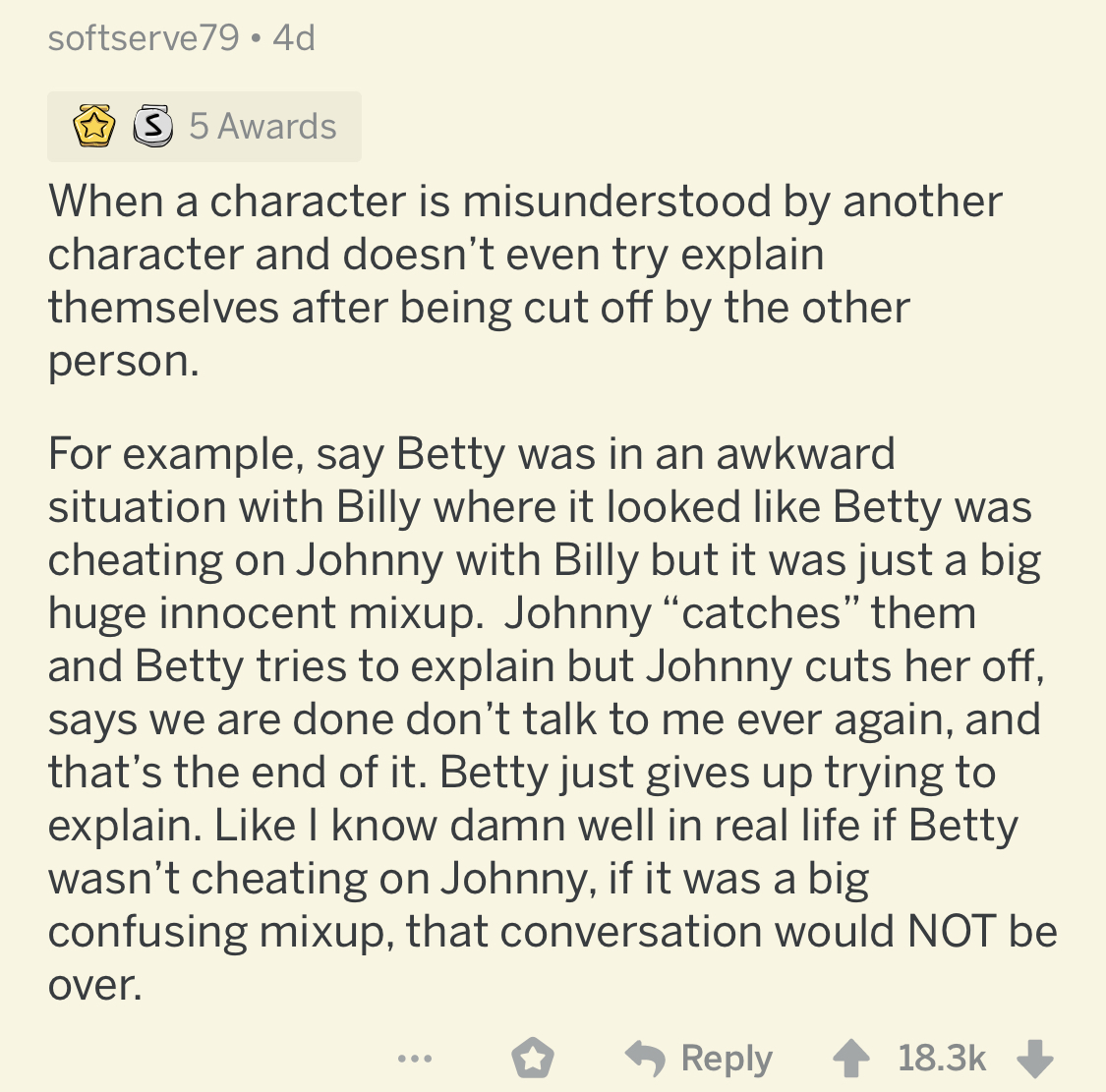
Task: Click the capitalized word NOT
Action: pos(952,932)
